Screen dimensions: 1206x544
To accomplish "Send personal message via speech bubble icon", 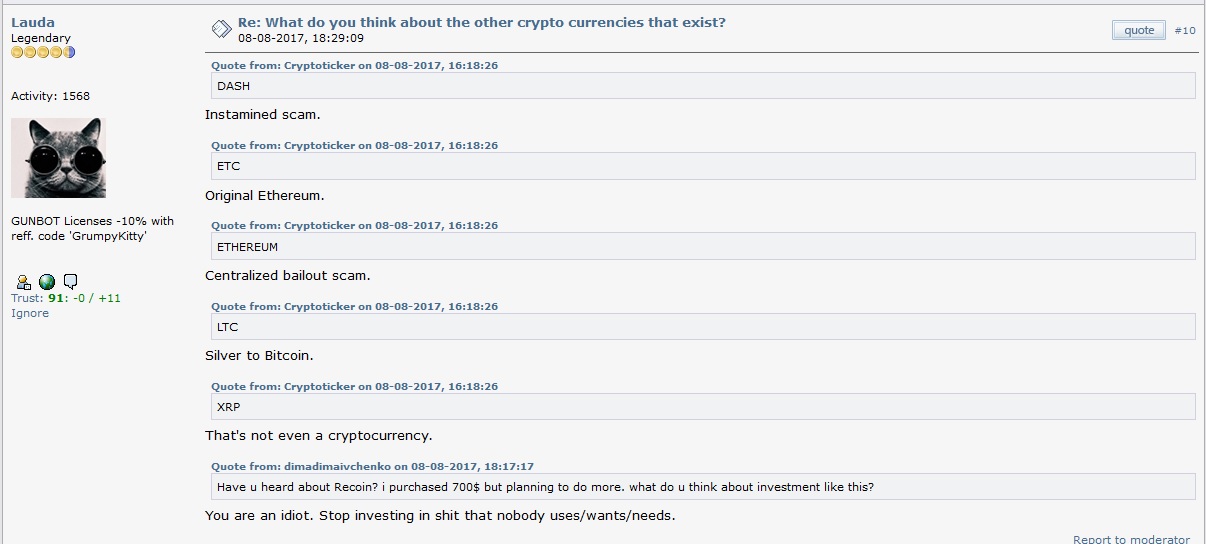I will (x=70, y=282).
